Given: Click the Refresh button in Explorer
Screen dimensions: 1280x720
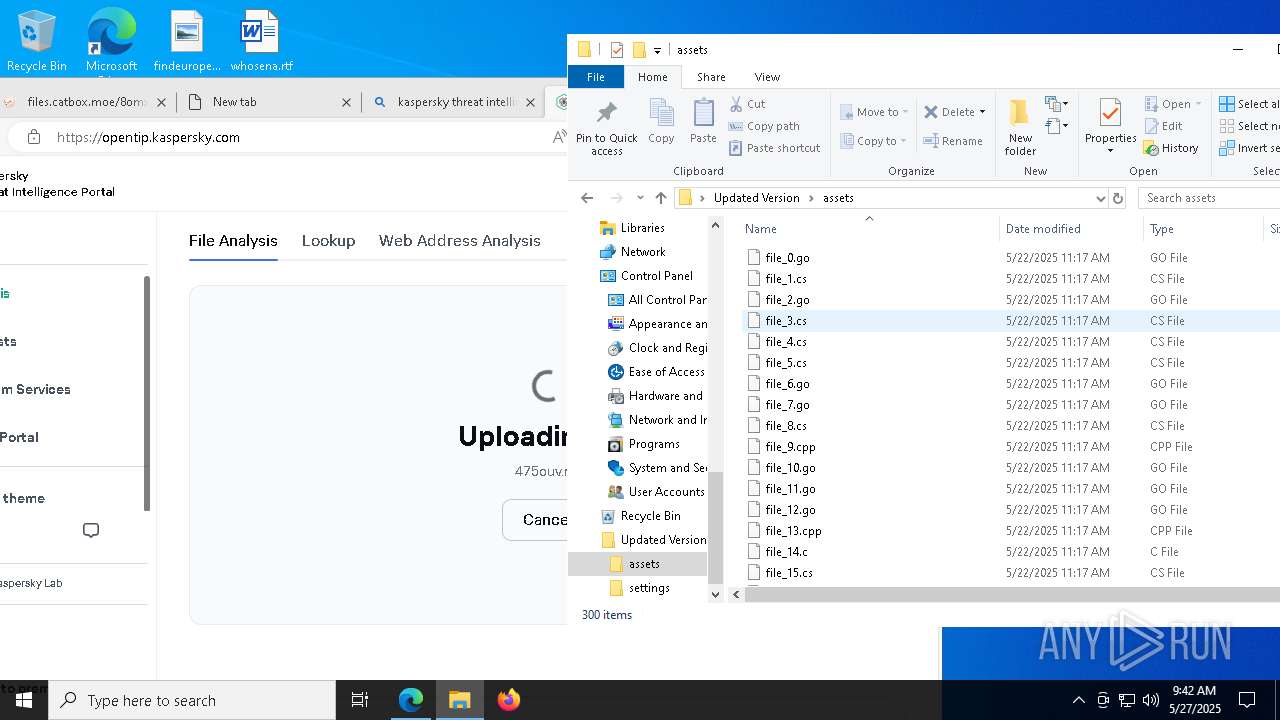Looking at the screenshot, I should click(1118, 198).
